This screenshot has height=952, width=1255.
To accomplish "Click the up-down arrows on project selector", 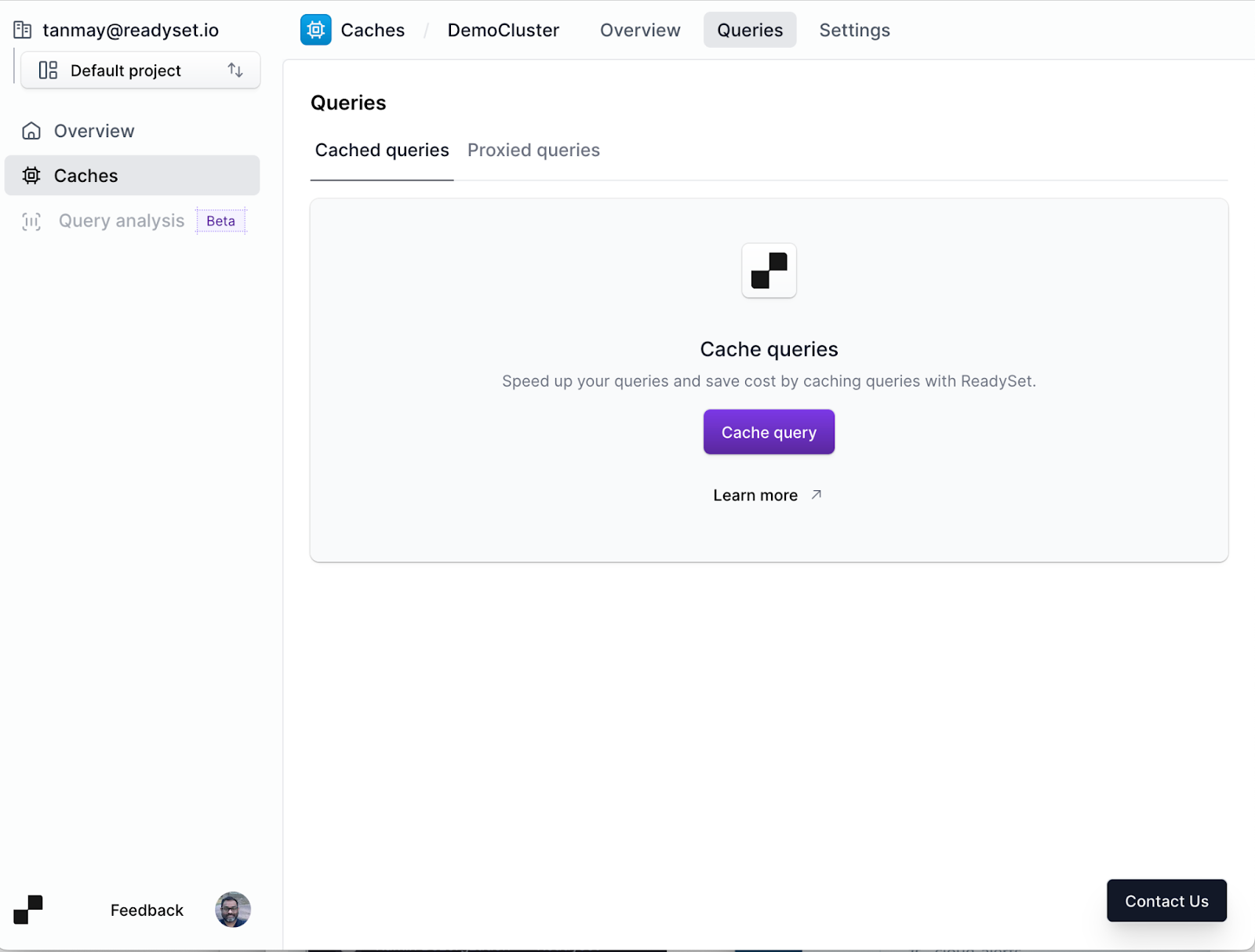I will point(235,71).
